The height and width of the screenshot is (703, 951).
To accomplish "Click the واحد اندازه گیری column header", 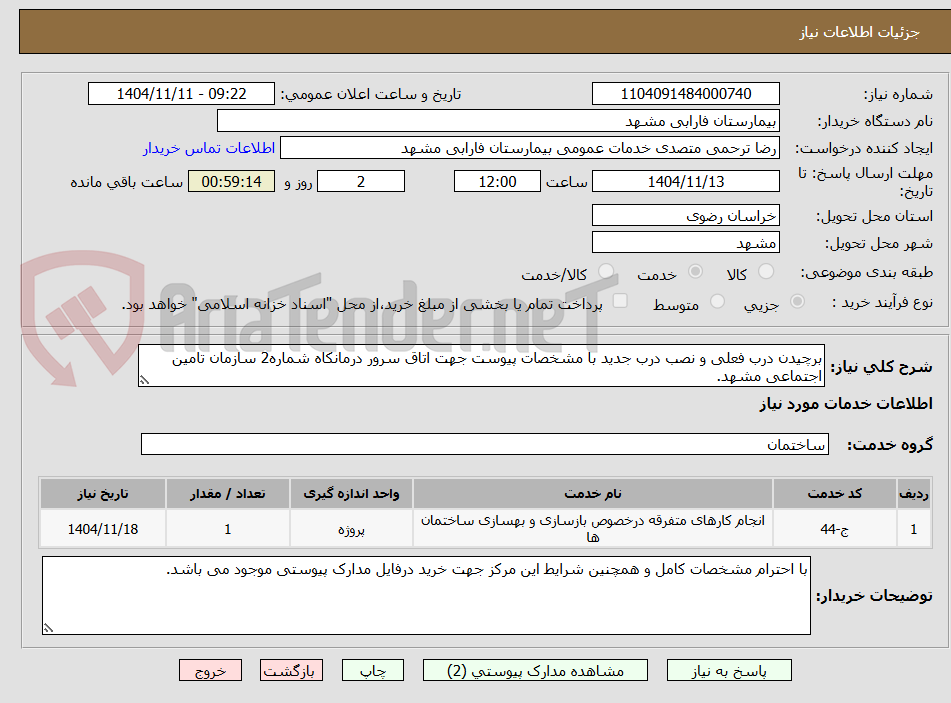I will 351,494.
